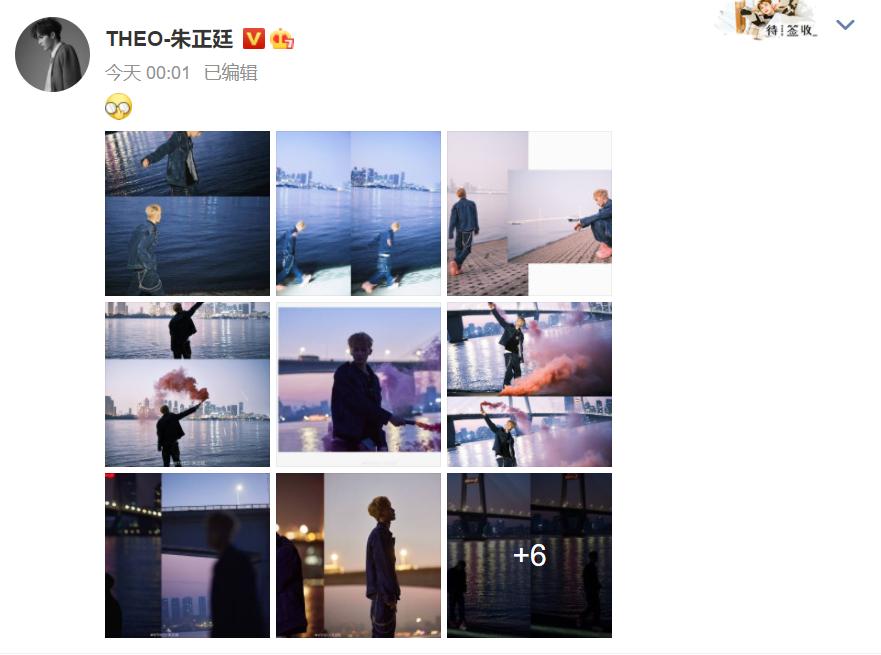Viewport: 881px width, 655px height.
Task: Open the THEO-朱正廷 username link
Action: click(169, 39)
